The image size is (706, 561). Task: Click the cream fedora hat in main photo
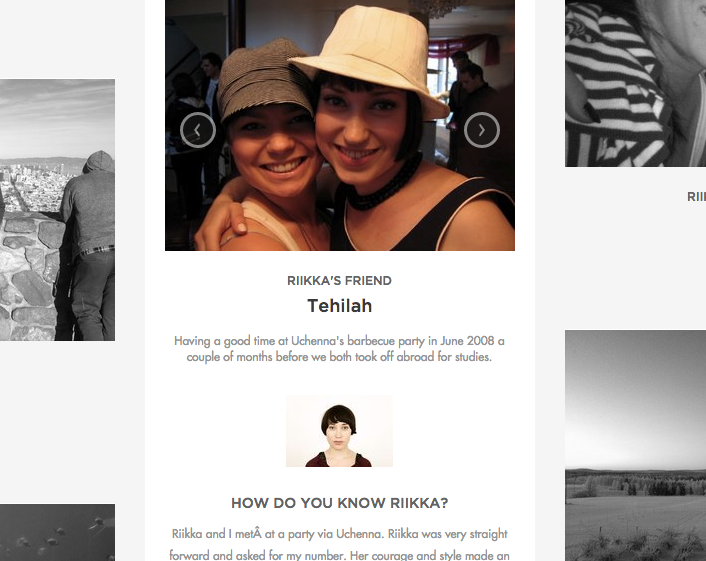371,59
